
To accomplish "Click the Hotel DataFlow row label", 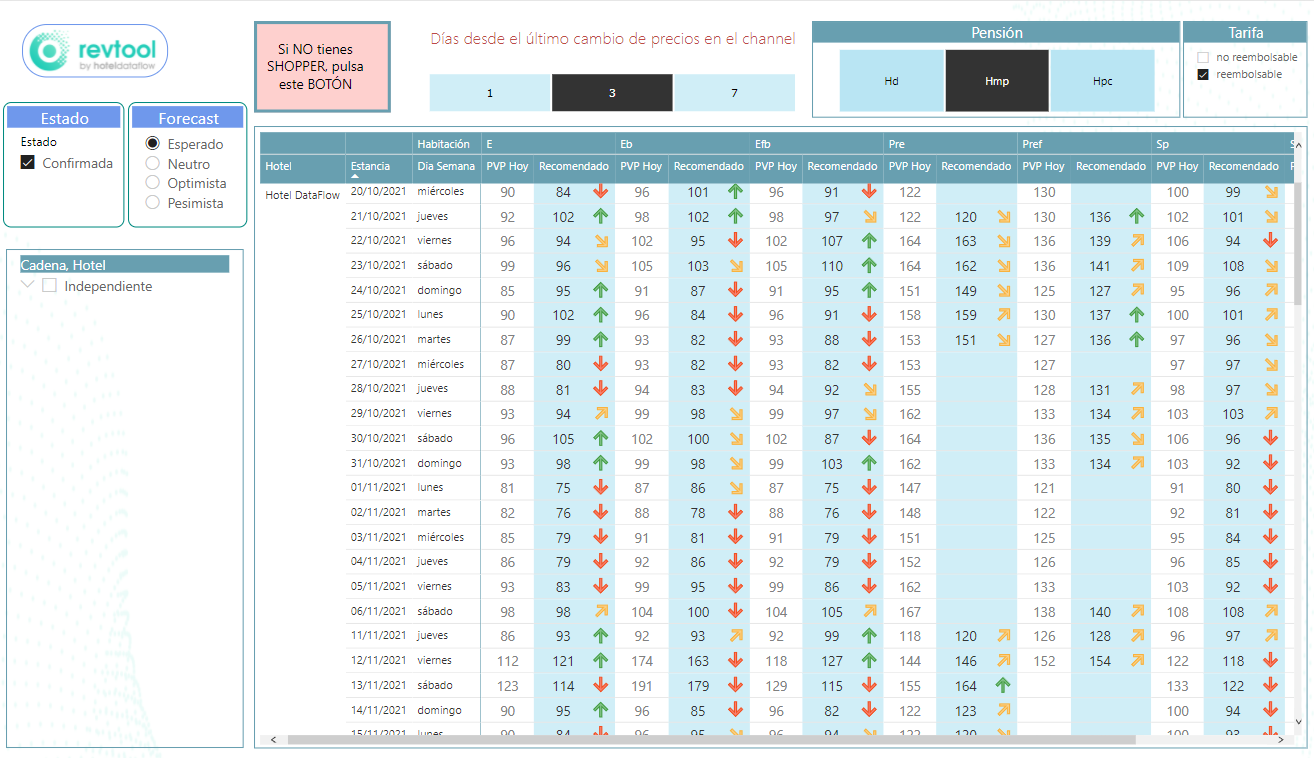I will pos(303,195).
